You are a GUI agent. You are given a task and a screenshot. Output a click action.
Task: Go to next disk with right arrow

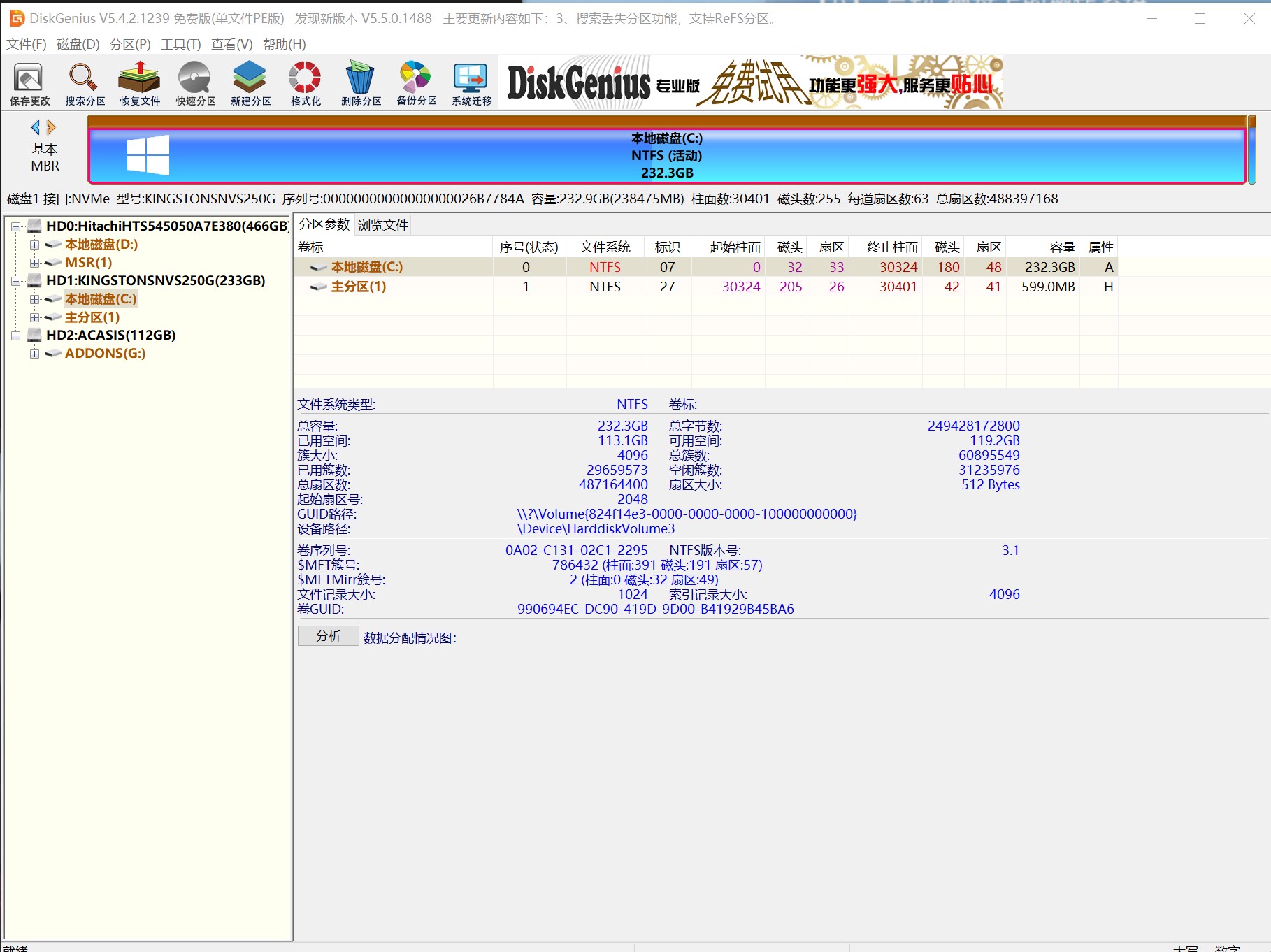(51, 127)
